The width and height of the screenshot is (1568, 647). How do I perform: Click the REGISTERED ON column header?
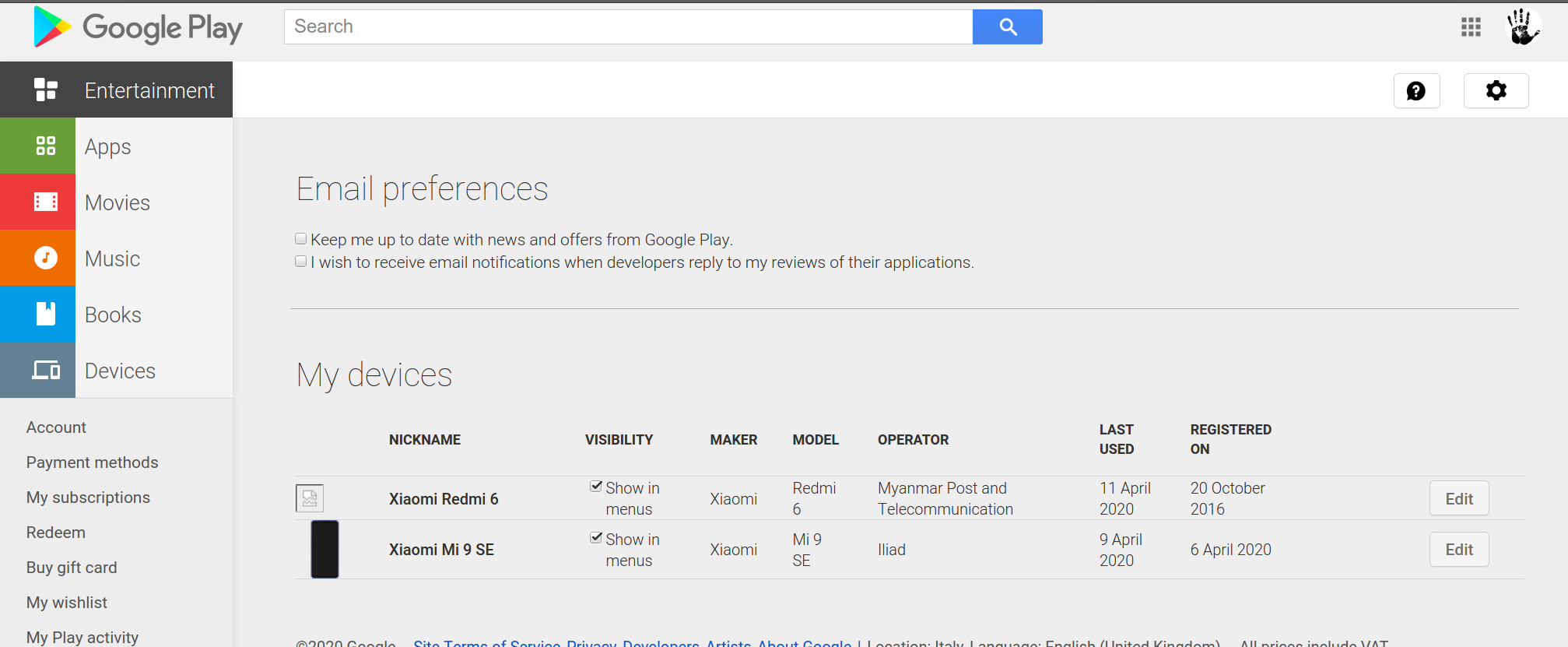click(x=1231, y=439)
